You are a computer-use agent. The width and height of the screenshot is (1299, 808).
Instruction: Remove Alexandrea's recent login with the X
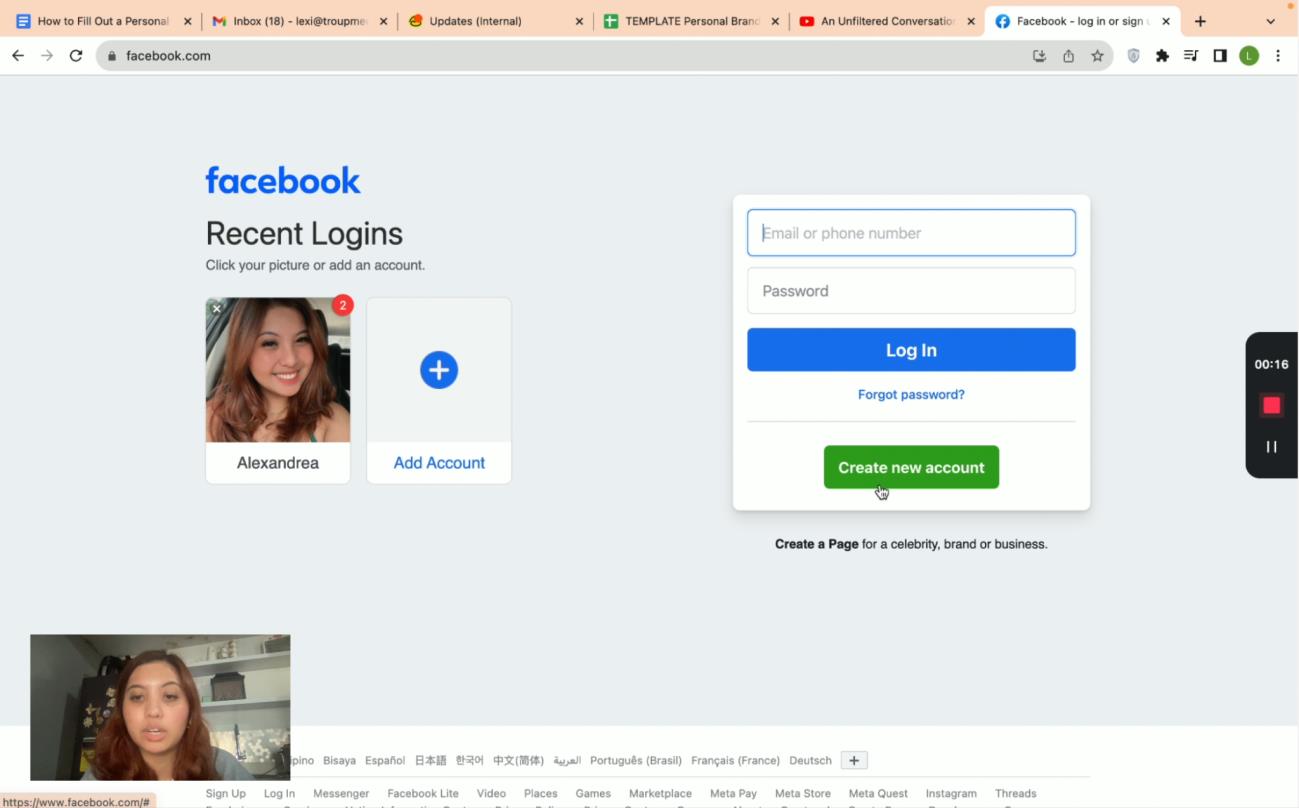(x=217, y=309)
